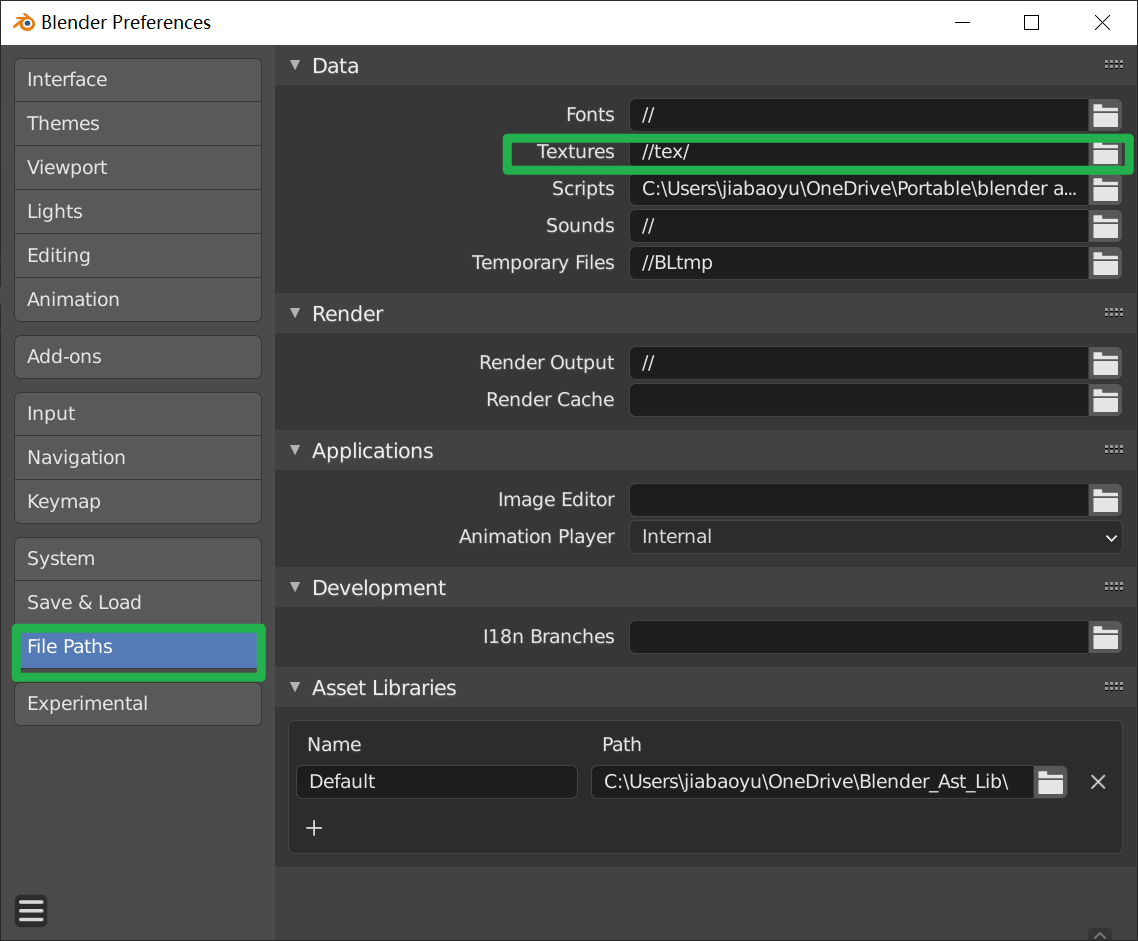
Task: Click the Scripts path field
Action: 859,189
